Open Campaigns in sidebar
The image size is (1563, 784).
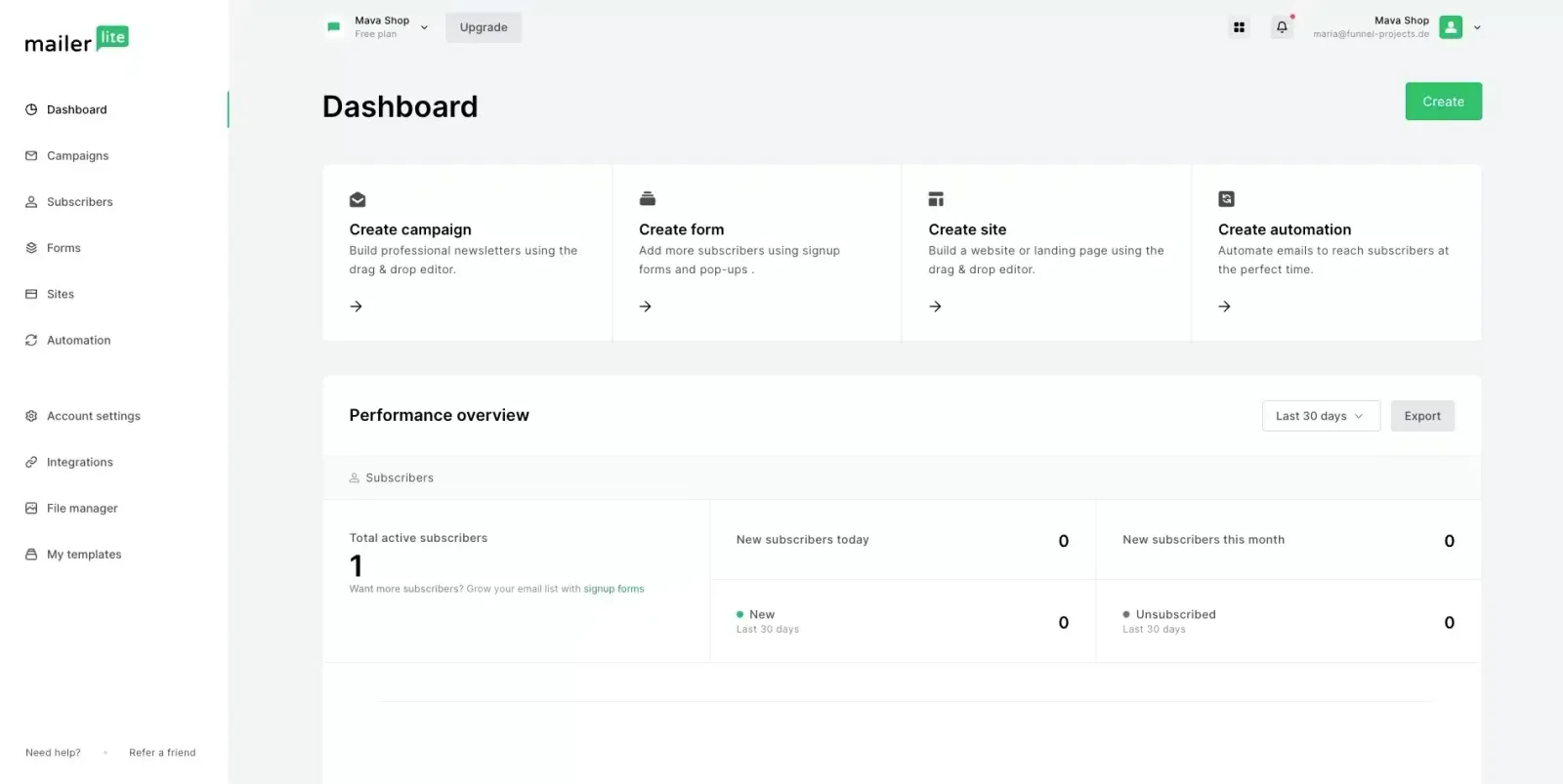pyautogui.click(x=78, y=155)
